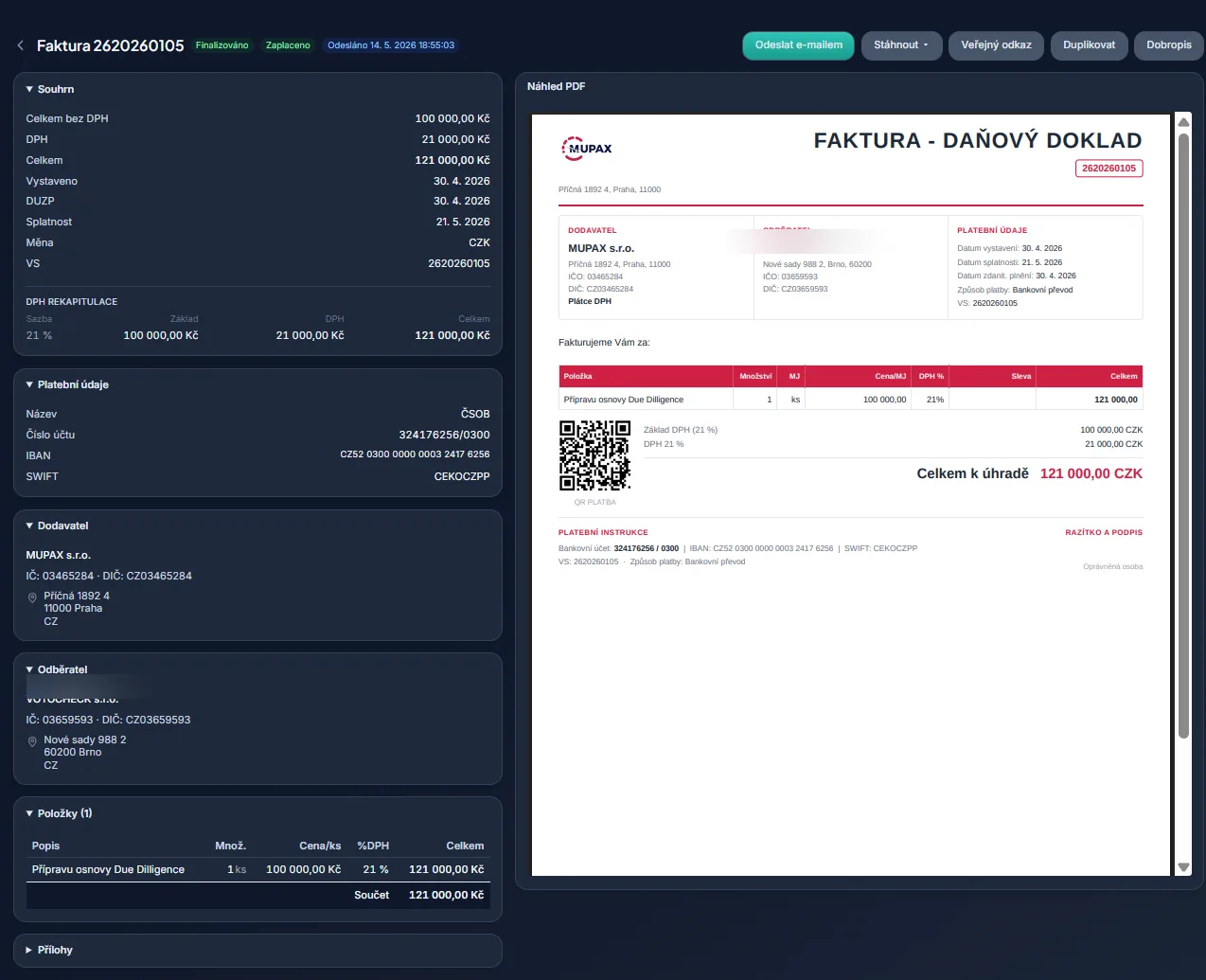
Task: Click the PDF preview scroll down arrow
Action: [1183, 867]
